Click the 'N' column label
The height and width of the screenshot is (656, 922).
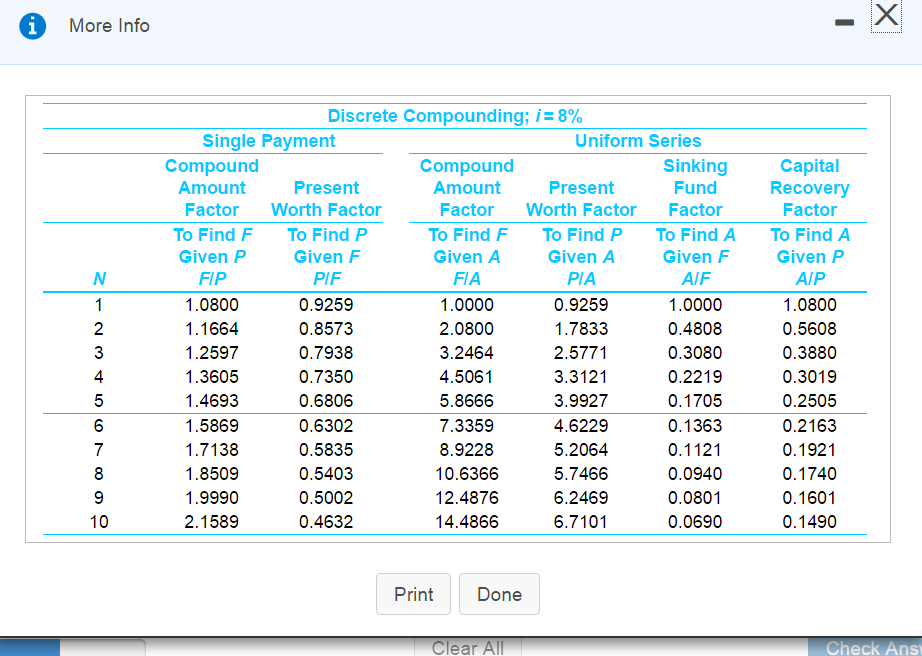(x=99, y=279)
